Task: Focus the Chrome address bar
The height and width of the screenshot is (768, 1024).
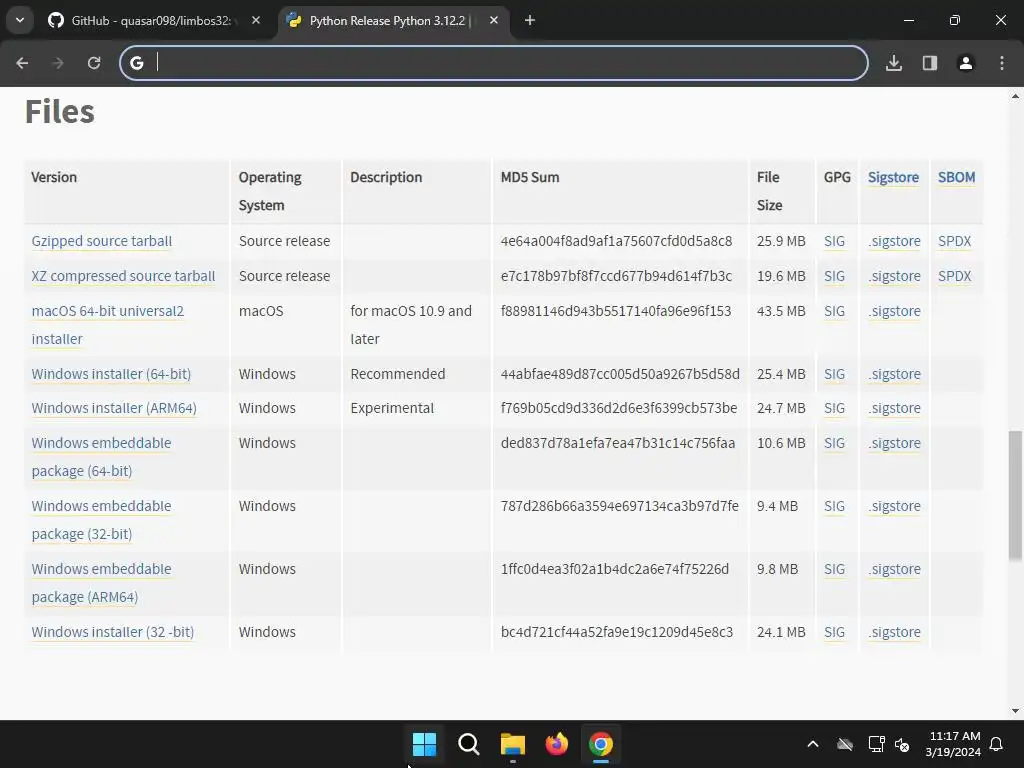Action: click(494, 63)
